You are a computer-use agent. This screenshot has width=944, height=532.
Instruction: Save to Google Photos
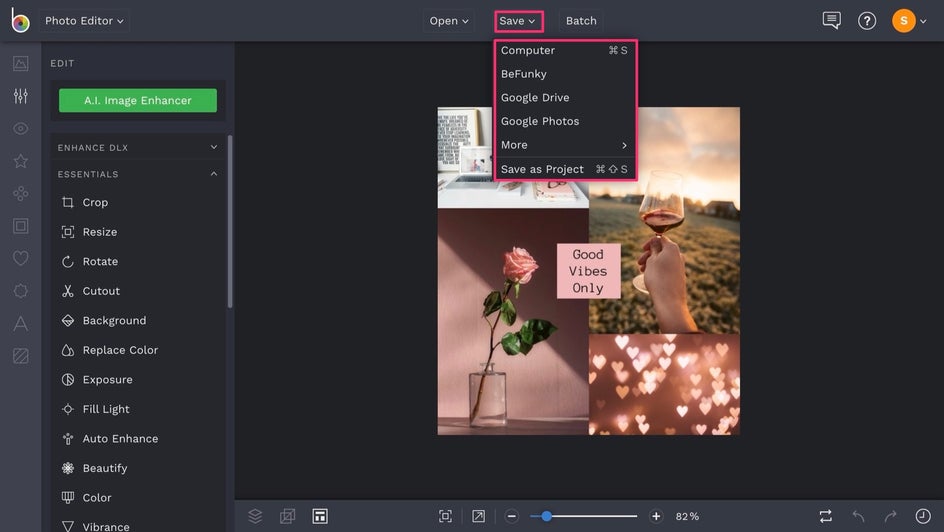pos(564,121)
